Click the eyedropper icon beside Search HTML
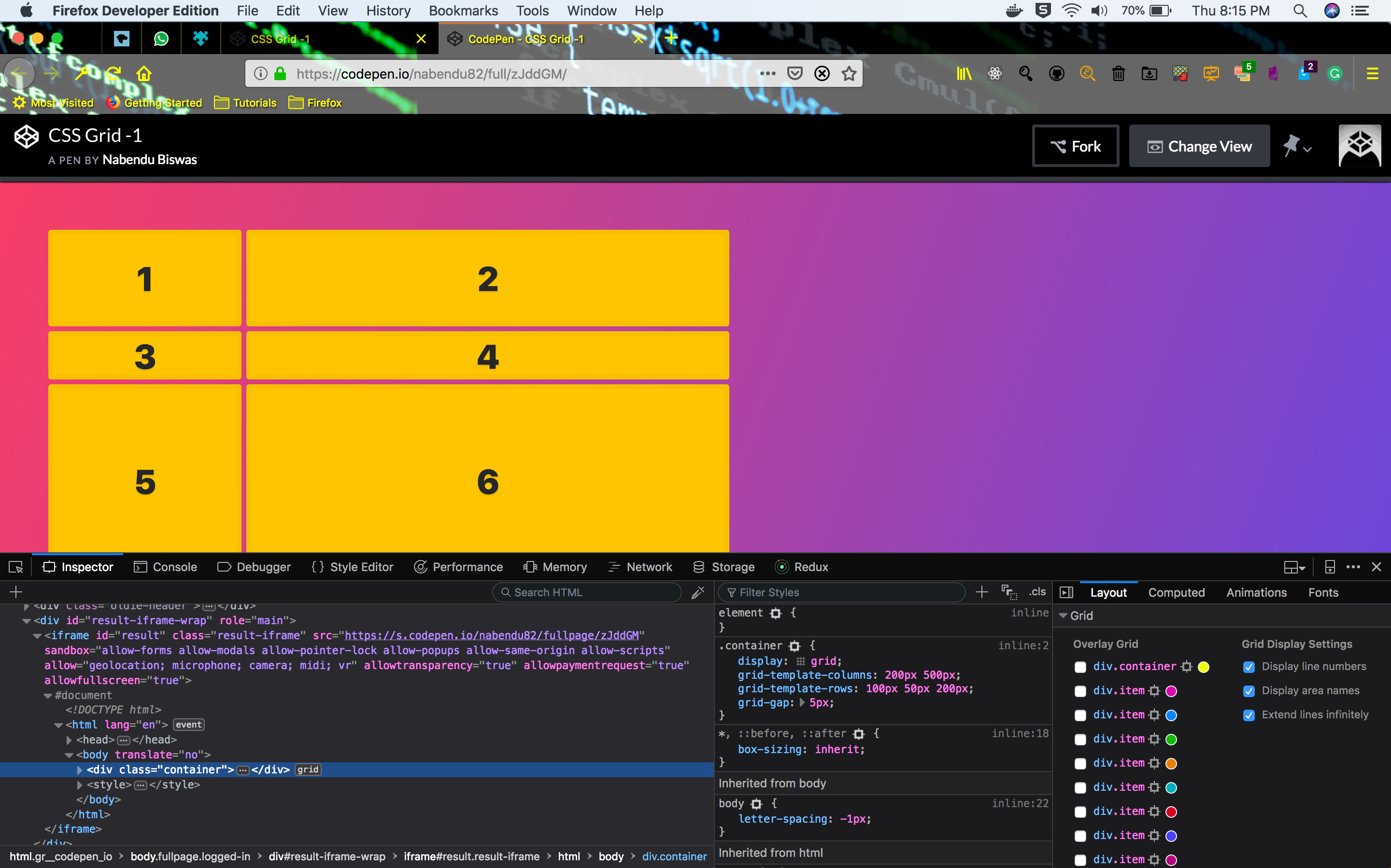The height and width of the screenshot is (868, 1391). [x=698, y=592]
